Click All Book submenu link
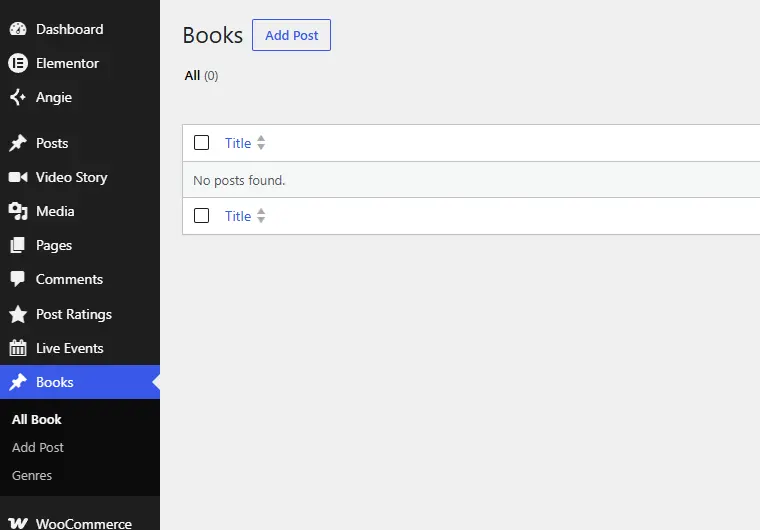The height and width of the screenshot is (530, 760). pyautogui.click(x=37, y=419)
